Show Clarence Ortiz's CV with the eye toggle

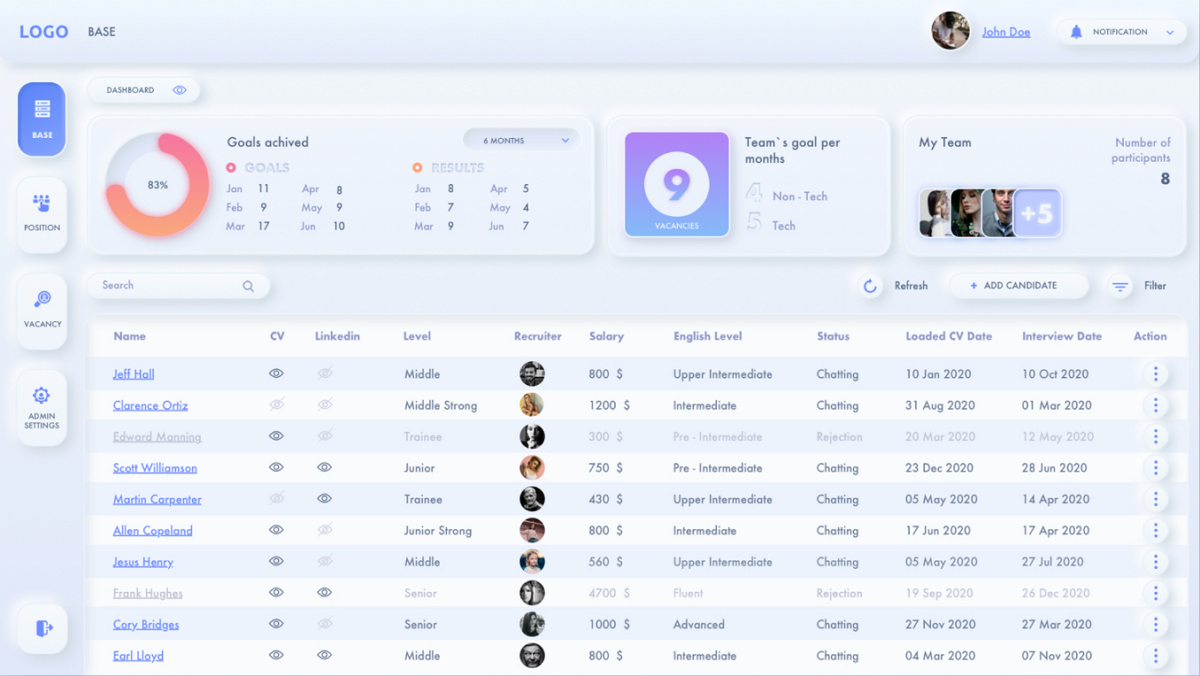(276, 405)
